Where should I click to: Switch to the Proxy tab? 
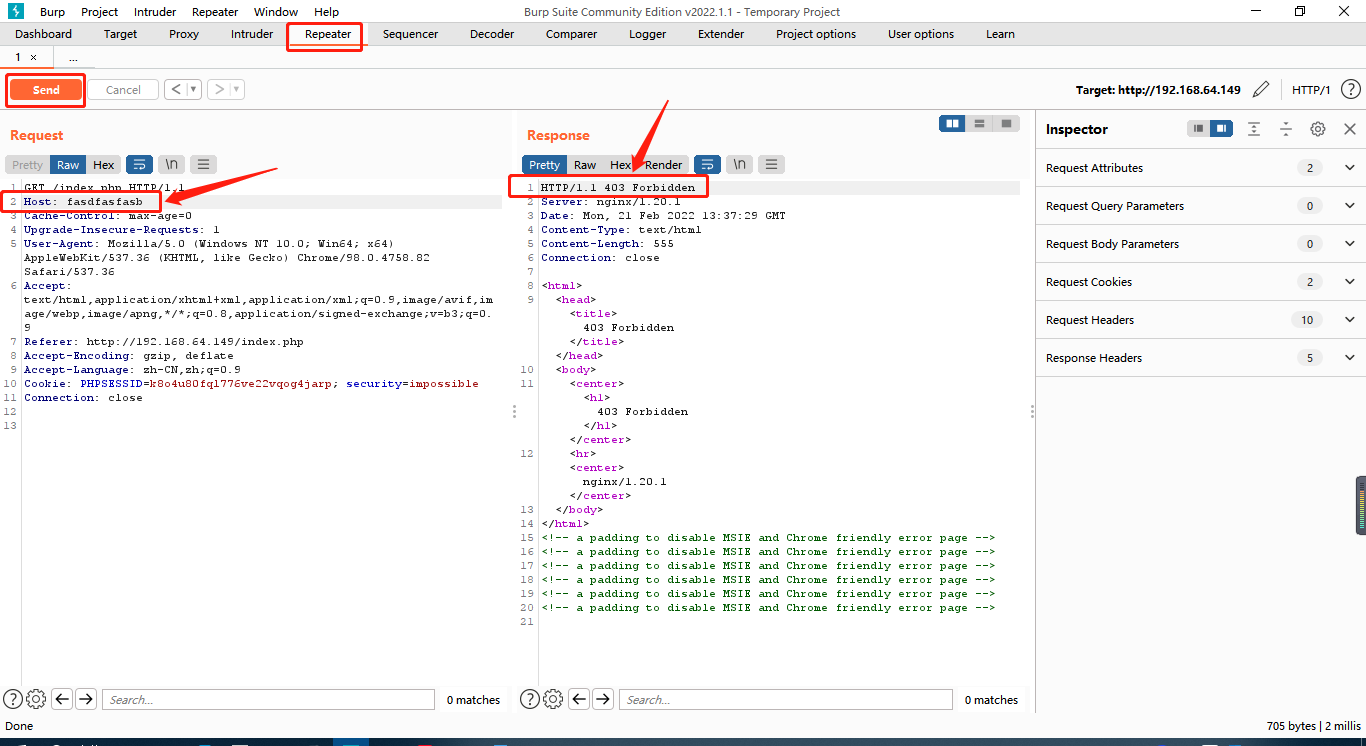pos(184,34)
